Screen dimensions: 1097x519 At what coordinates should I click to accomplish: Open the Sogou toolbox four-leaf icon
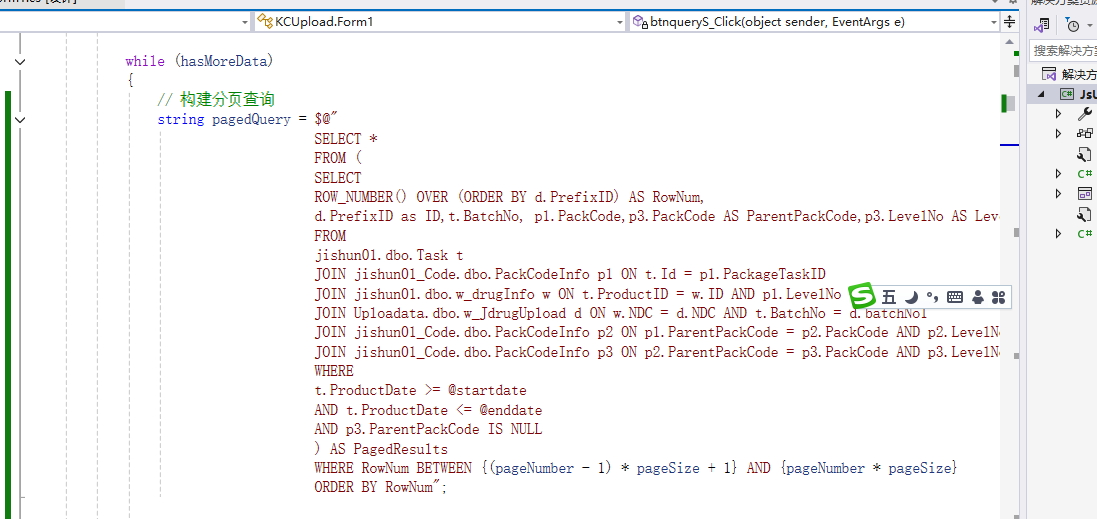coord(998,297)
